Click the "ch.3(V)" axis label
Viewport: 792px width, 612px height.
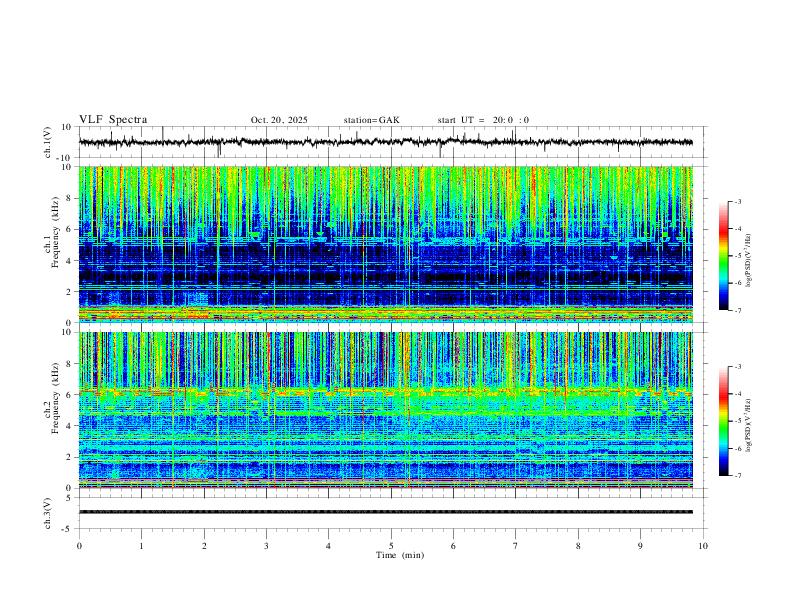[48, 513]
